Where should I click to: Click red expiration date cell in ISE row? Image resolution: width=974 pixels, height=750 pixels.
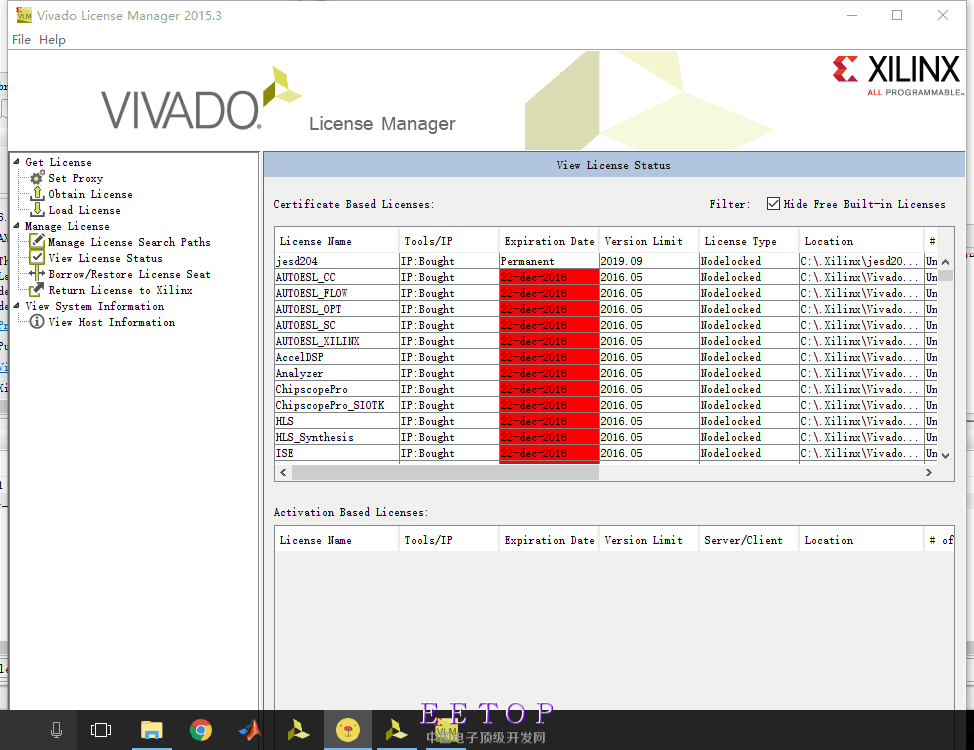[x=549, y=453]
